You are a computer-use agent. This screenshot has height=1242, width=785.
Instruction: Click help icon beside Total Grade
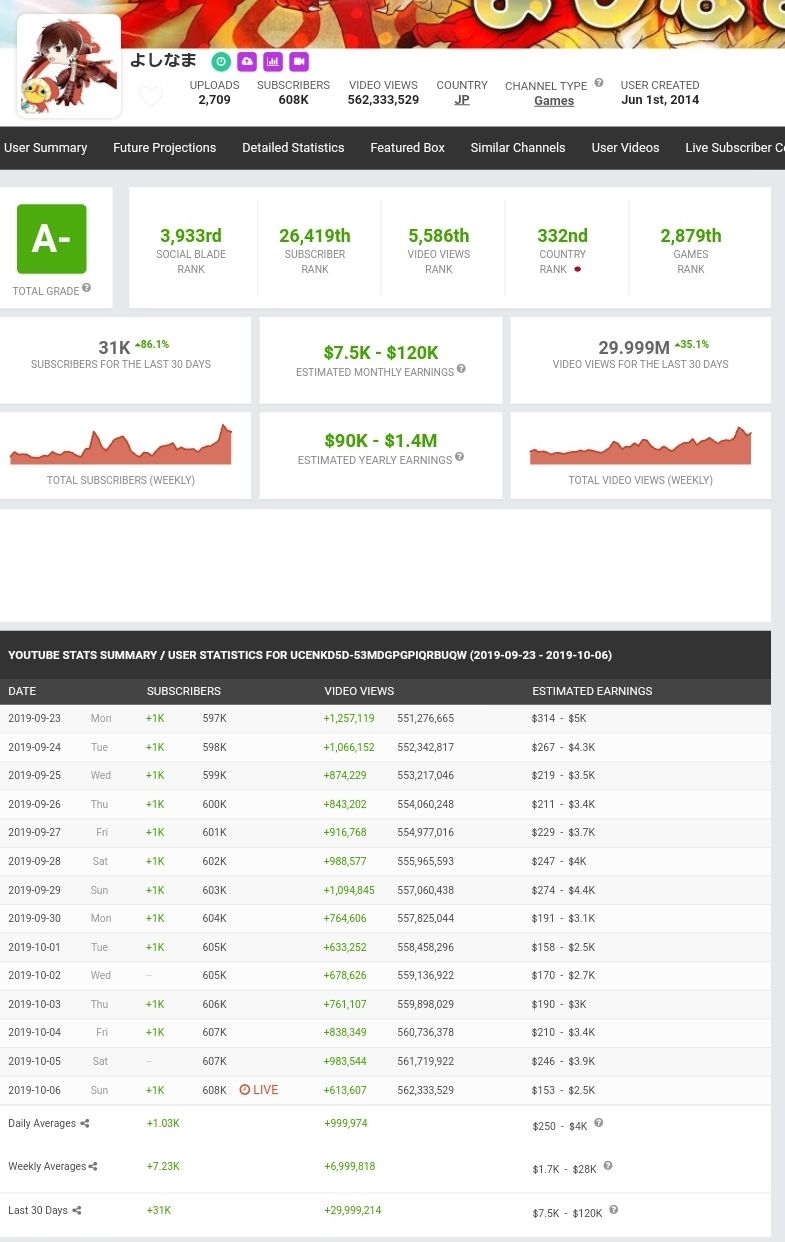coord(86,288)
